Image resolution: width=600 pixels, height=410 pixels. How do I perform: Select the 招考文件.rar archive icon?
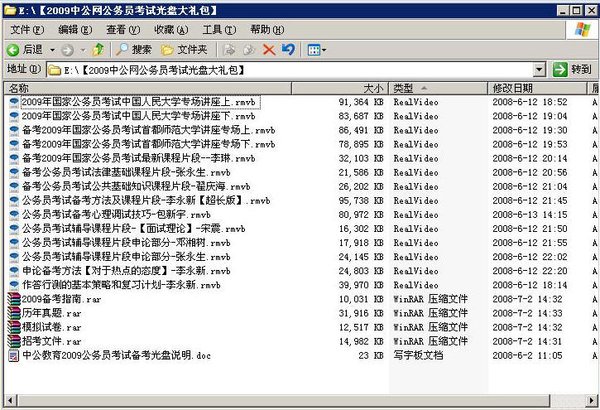point(14,341)
